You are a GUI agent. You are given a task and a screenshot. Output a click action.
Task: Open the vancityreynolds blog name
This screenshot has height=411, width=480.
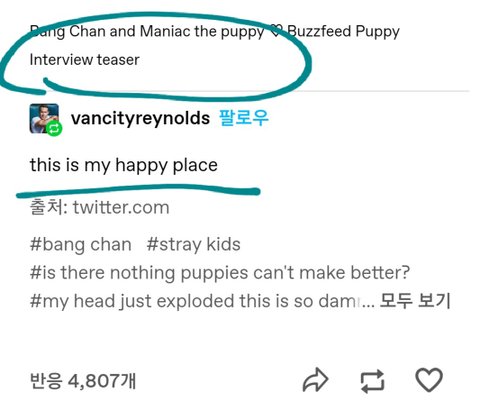tap(140, 118)
